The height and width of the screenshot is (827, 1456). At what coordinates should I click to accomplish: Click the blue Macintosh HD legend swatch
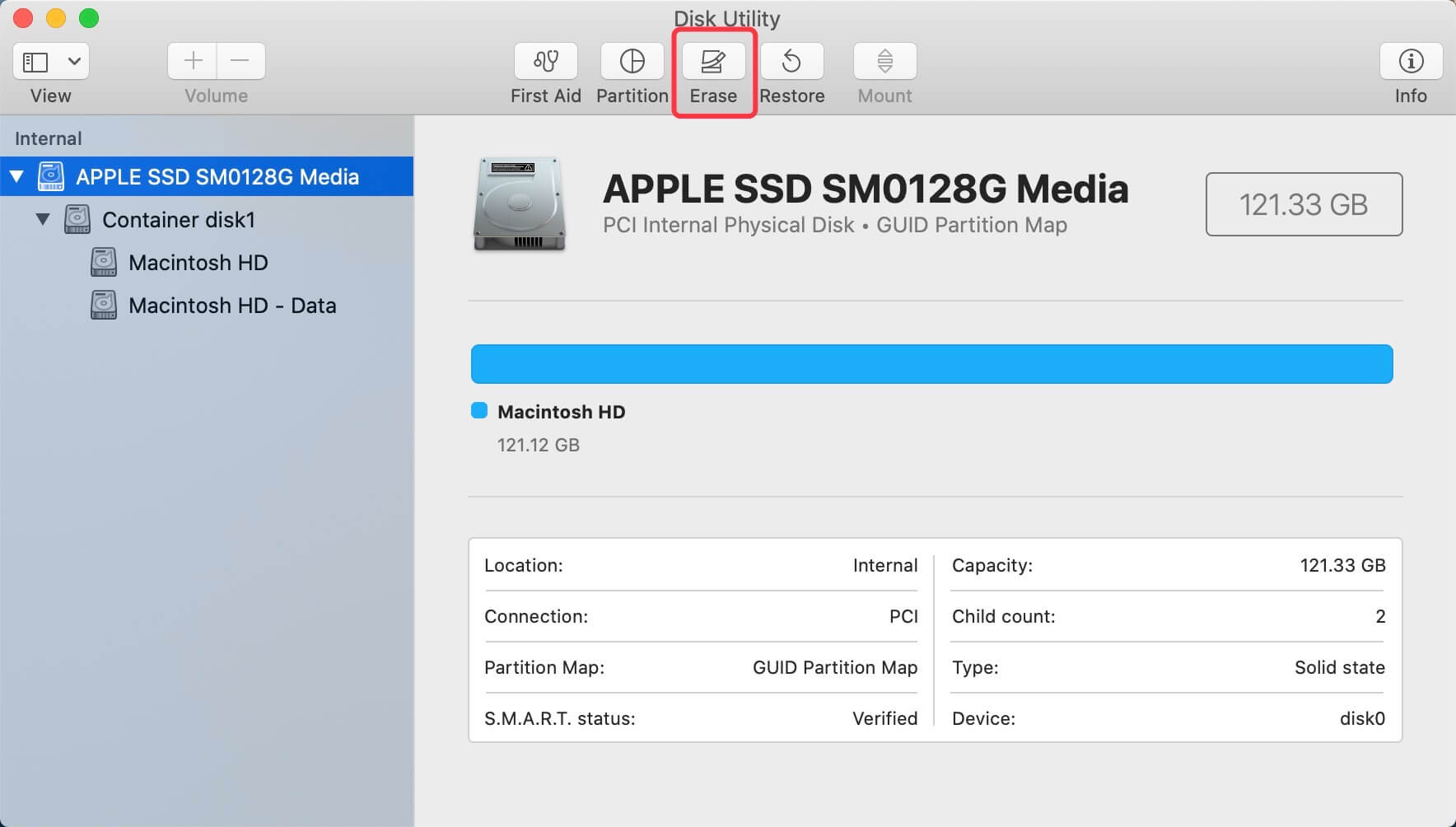[x=480, y=410]
